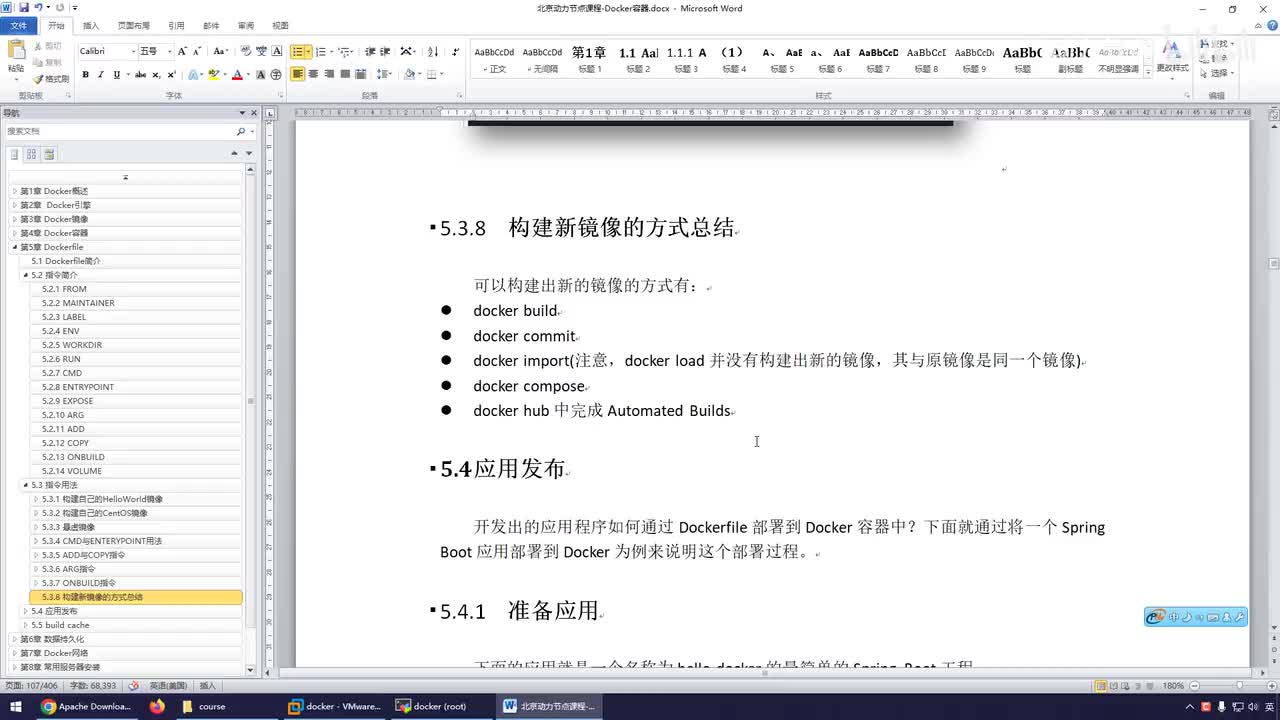
Task: Open the font size 五号 dropdown
Action: [168, 51]
